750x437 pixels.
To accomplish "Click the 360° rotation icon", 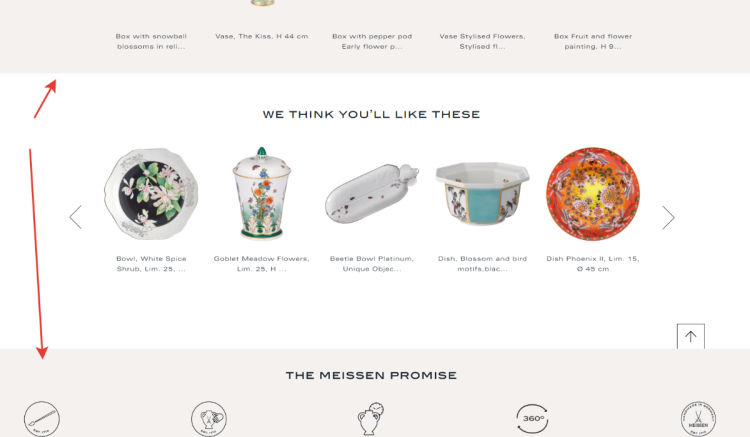I will tap(533, 419).
